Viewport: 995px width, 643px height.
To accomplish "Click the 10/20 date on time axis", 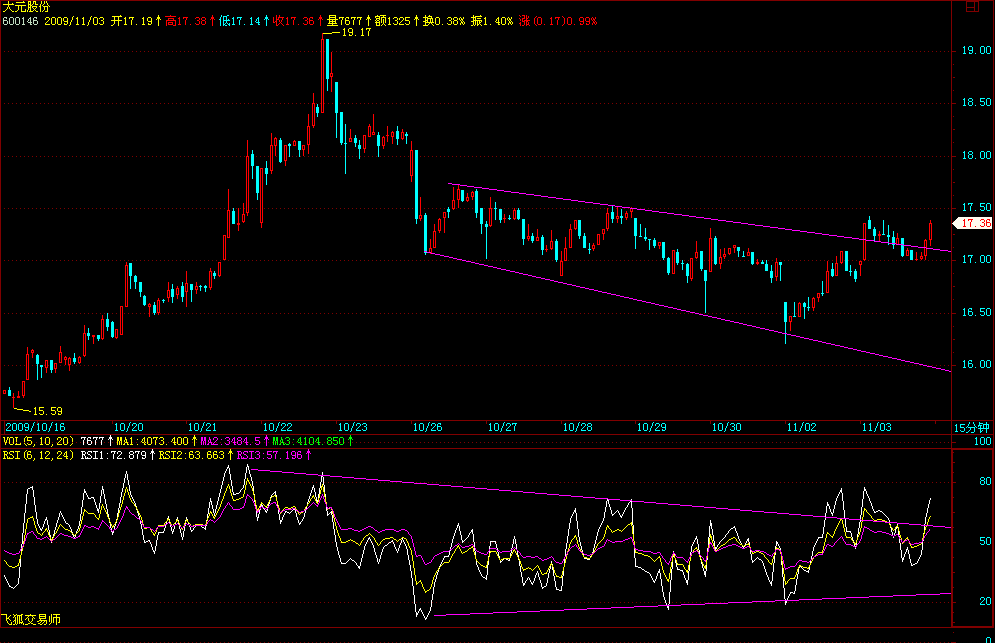I will [128, 427].
